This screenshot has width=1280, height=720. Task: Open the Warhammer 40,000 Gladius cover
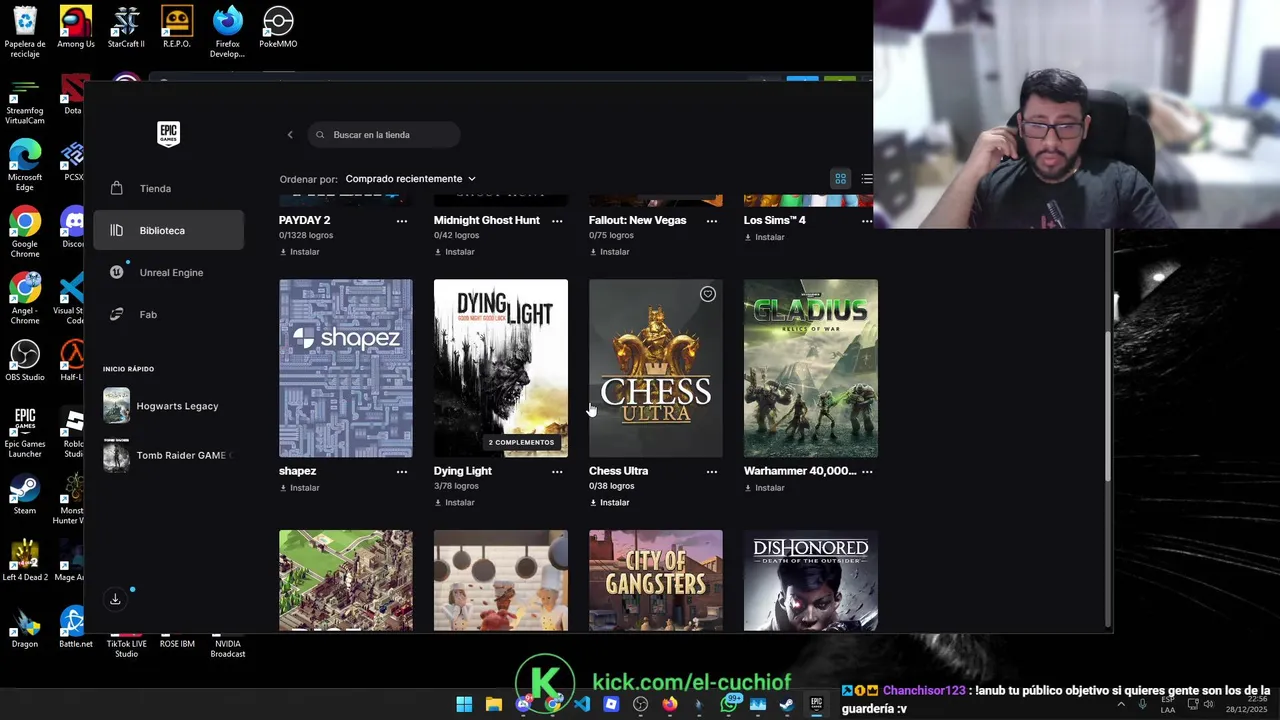811,368
